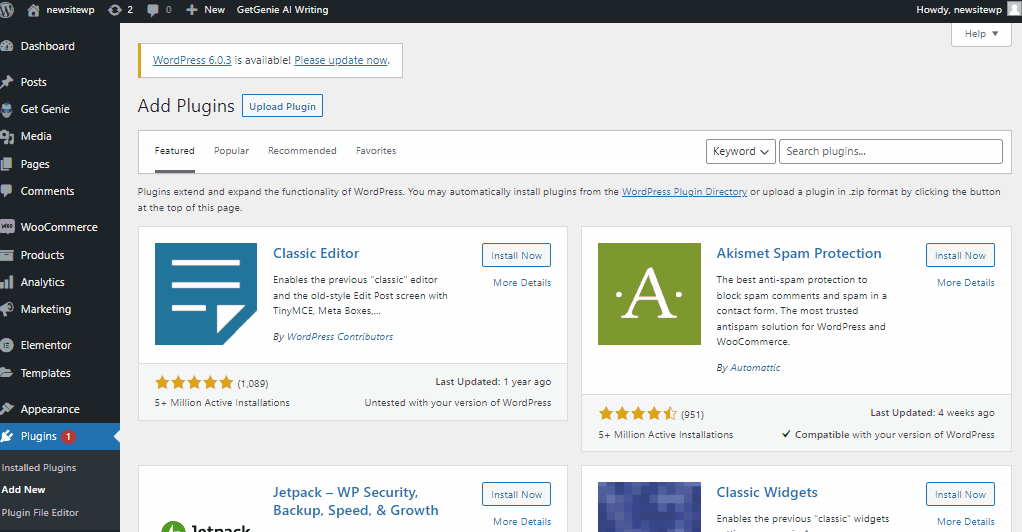Click the Analytics bar chart icon
This screenshot has width=1022, height=532.
click(x=7, y=282)
